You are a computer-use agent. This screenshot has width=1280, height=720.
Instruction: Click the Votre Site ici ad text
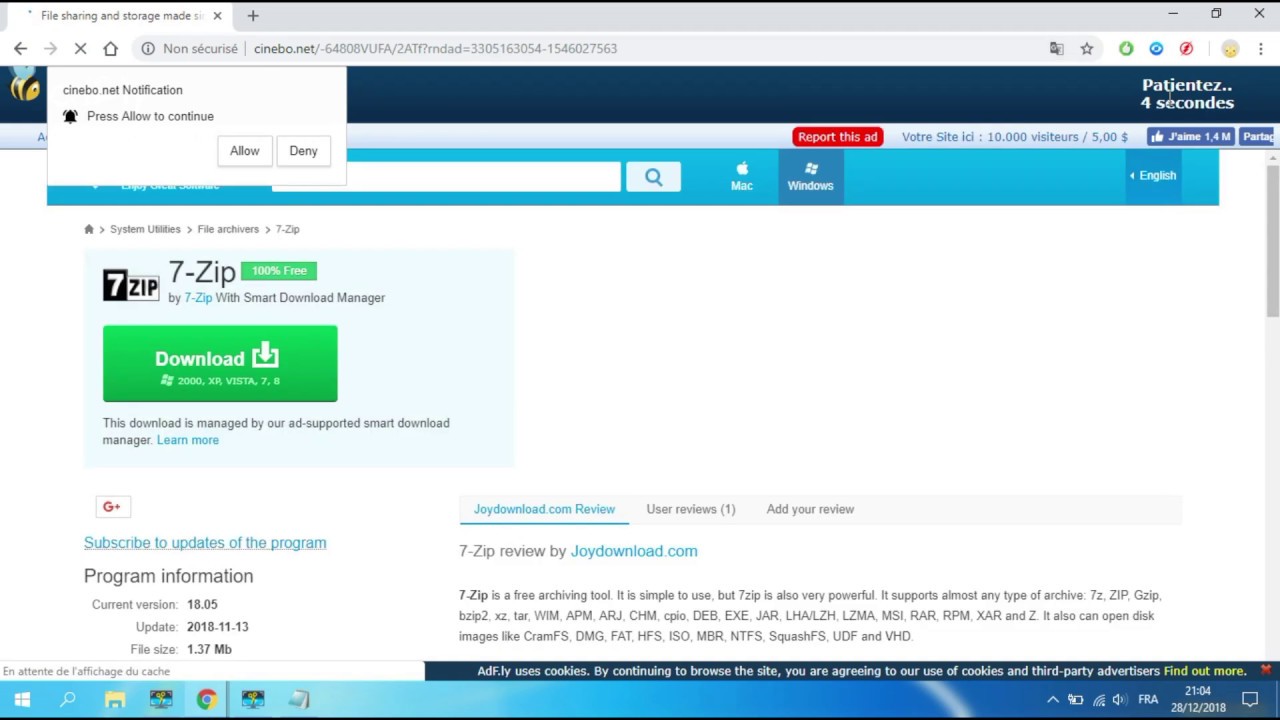[1015, 137]
